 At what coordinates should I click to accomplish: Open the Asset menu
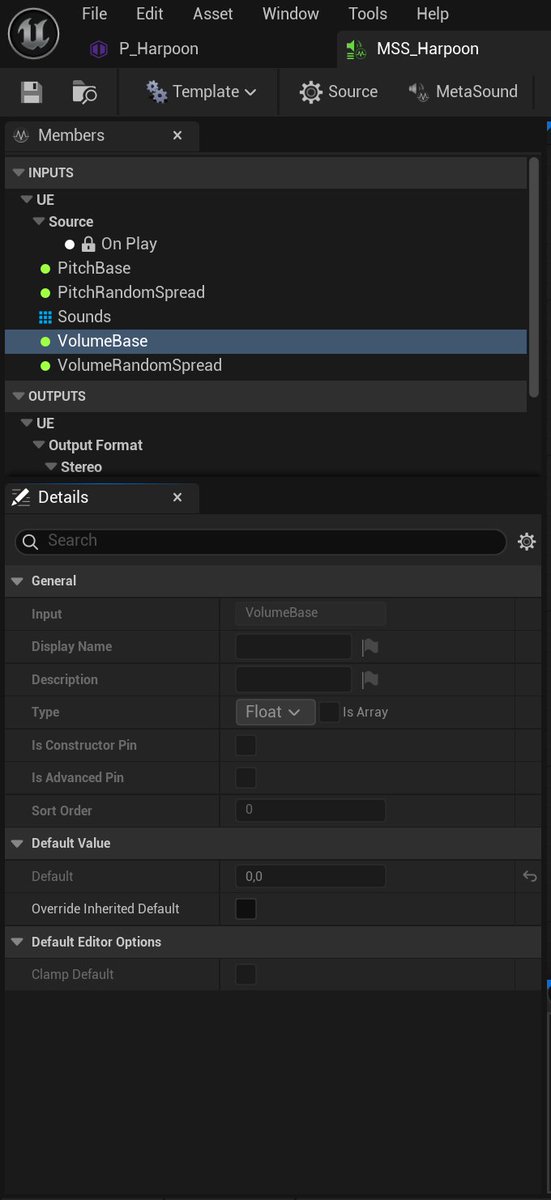pos(212,14)
